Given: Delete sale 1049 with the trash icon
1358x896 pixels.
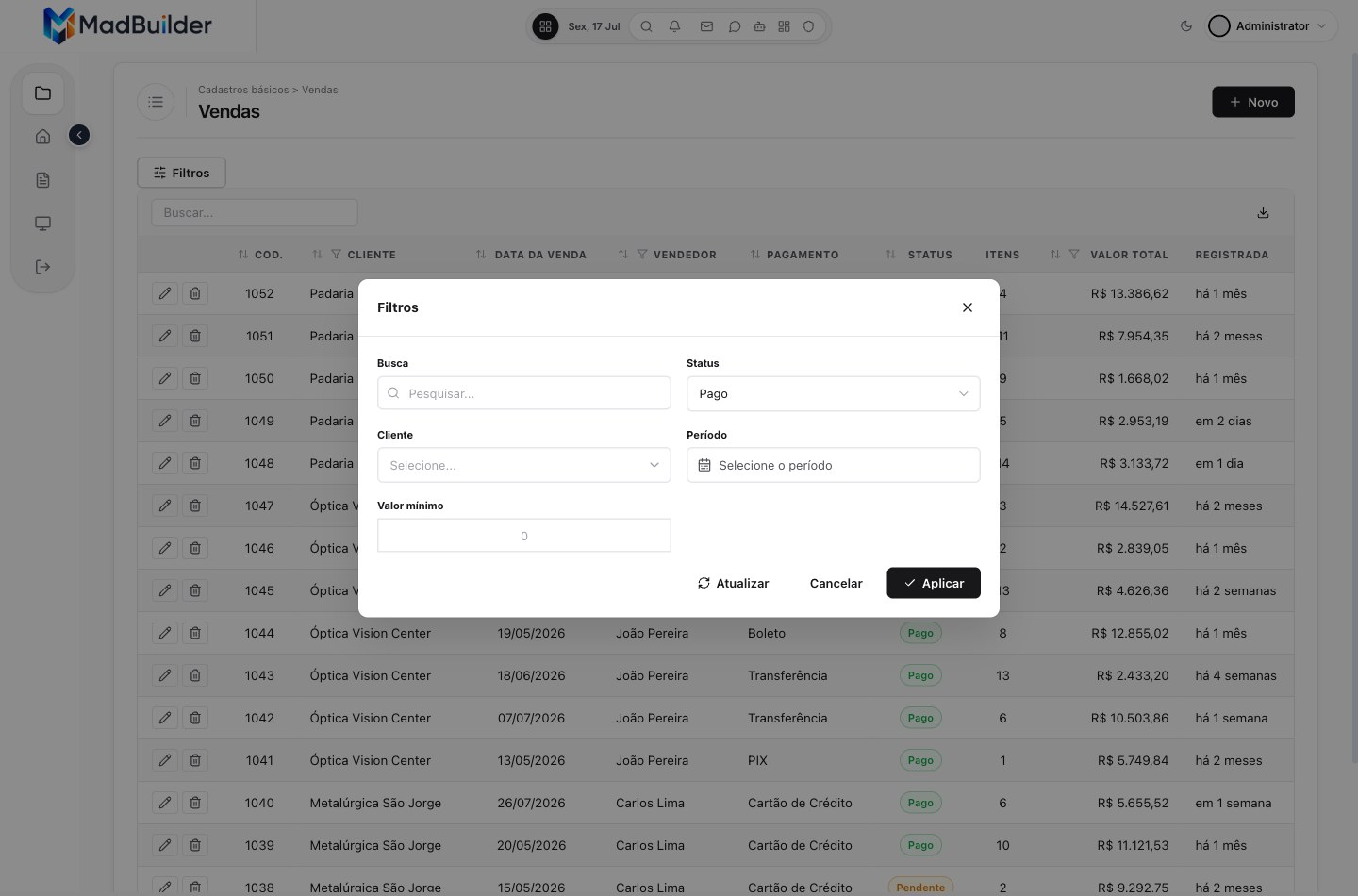Looking at the screenshot, I should click(x=195, y=421).
